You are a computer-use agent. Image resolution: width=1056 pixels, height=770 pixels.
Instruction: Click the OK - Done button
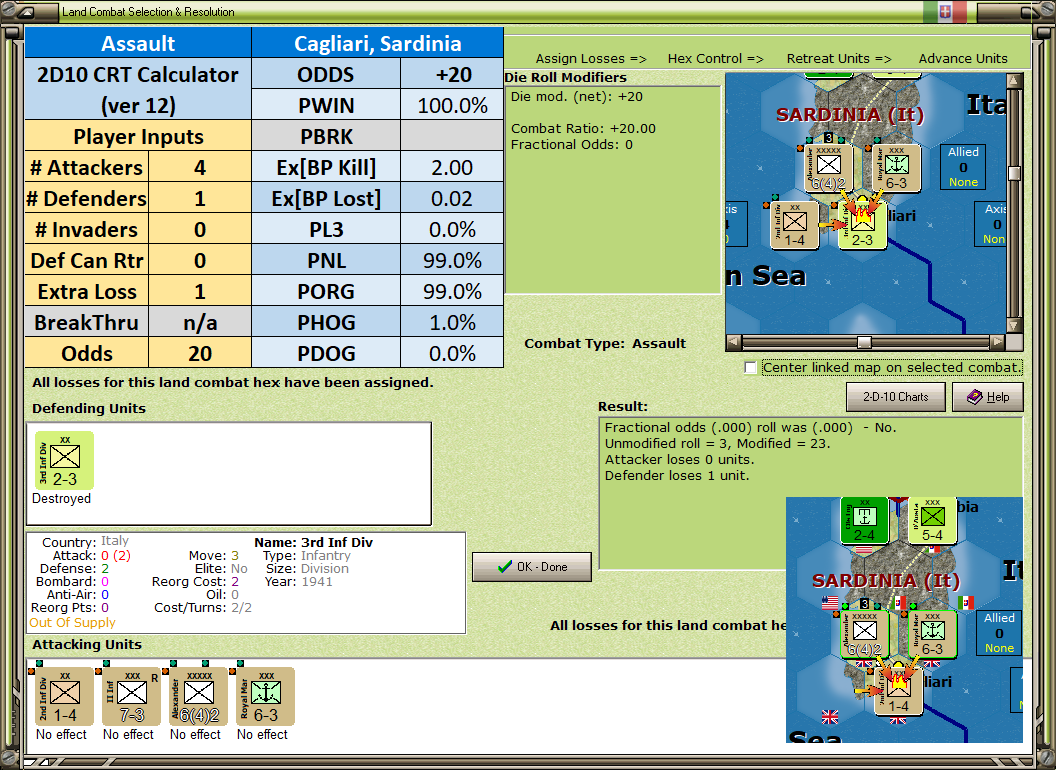point(532,567)
